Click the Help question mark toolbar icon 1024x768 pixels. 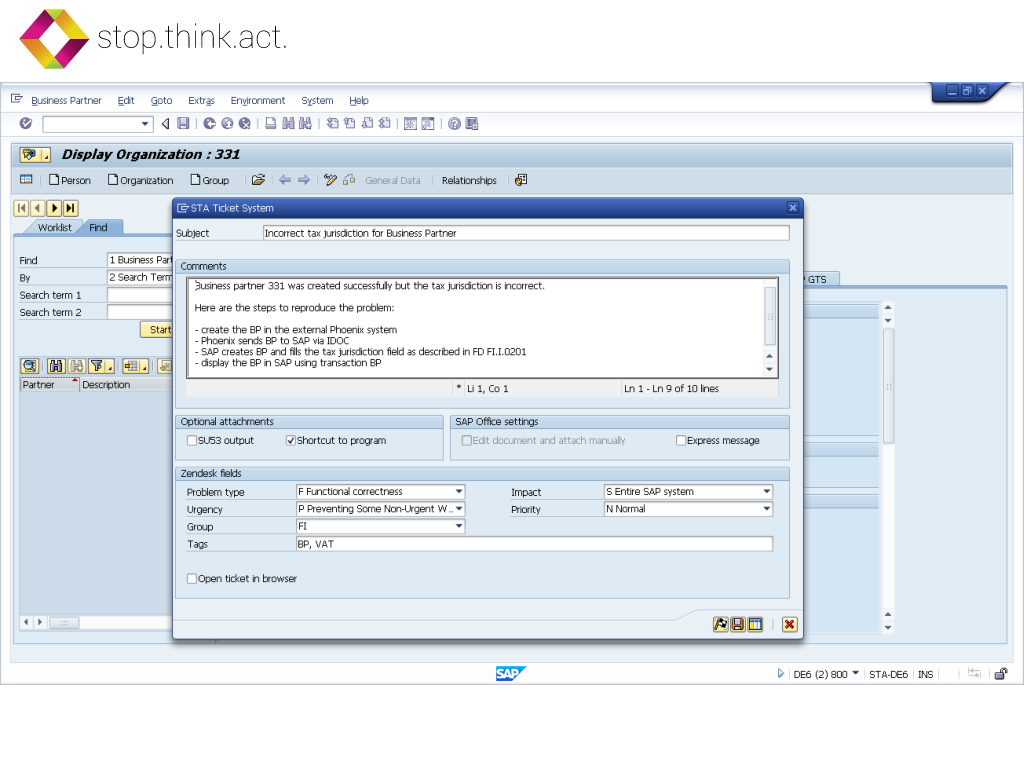[x=454, y=124]
